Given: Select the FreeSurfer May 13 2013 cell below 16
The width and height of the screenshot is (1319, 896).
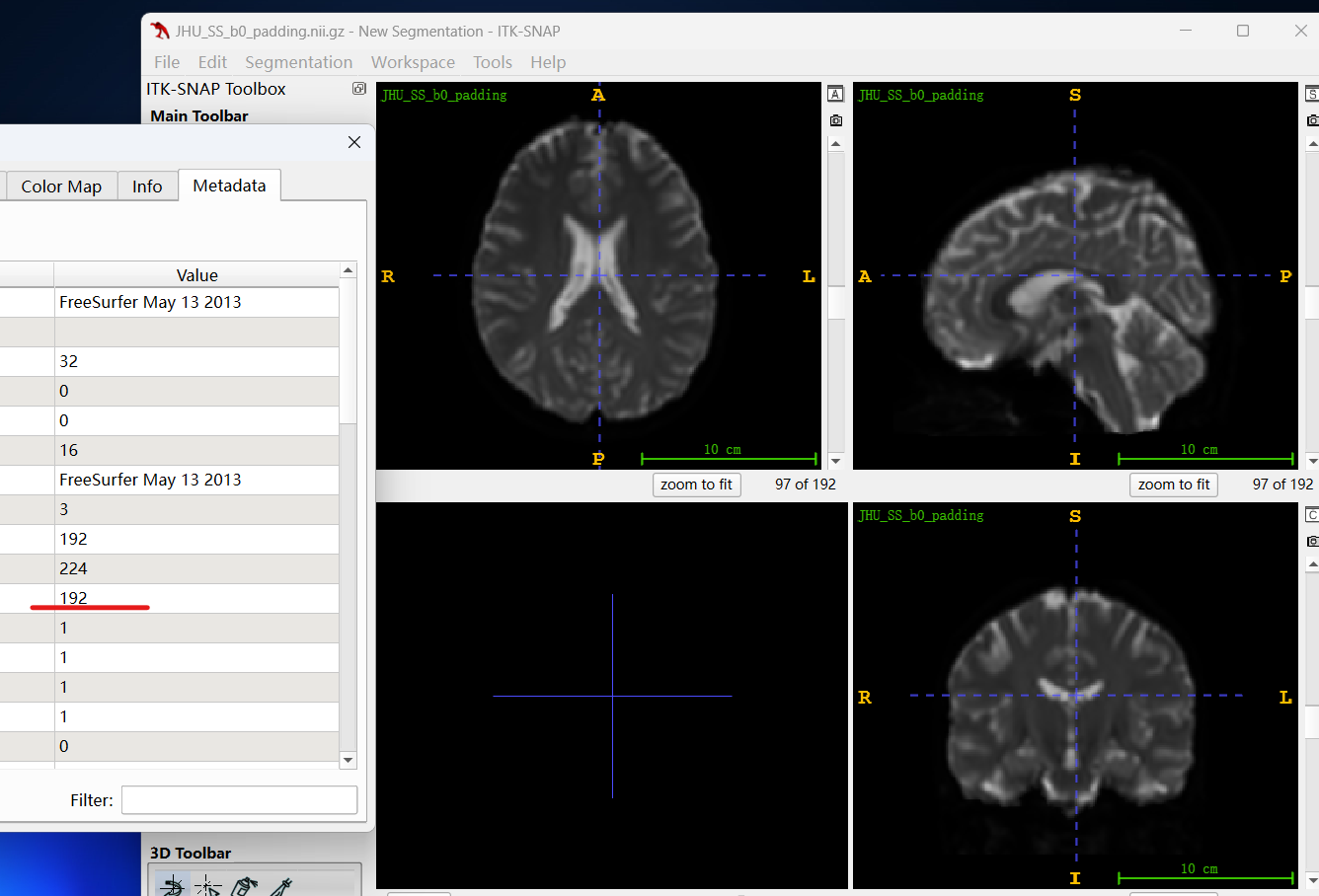Looking at the screenshot, I should click(196, 480).
